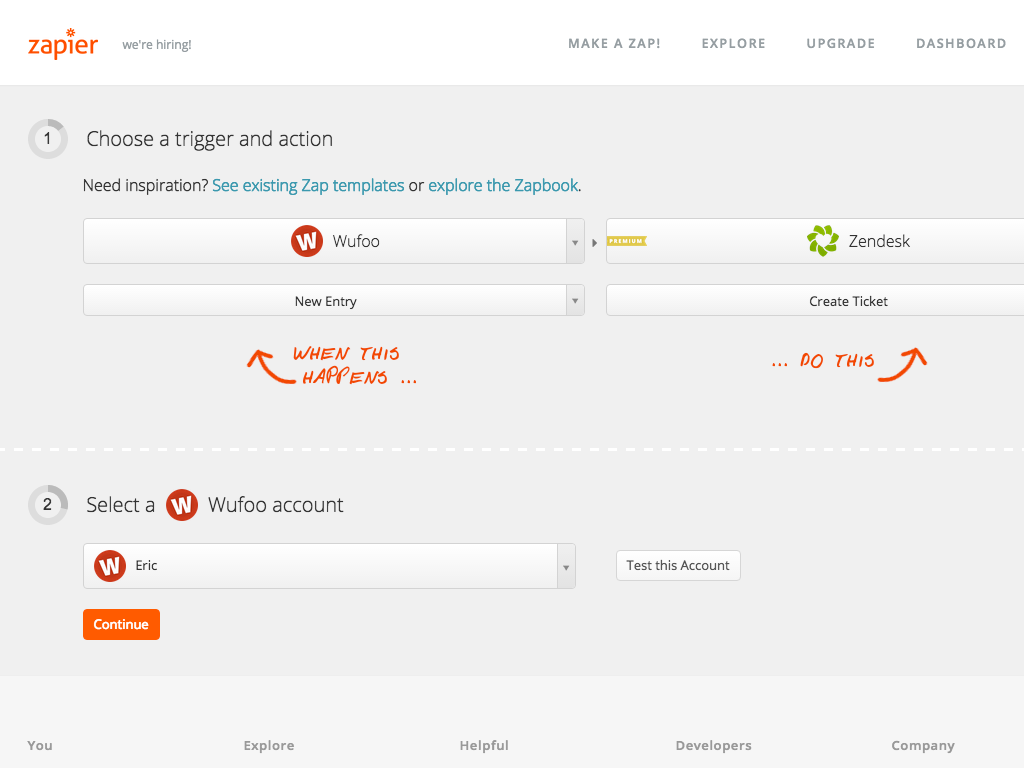This screenshot has height=768, width=1024.
Task: Click the Wufoo icon in trigger app selector
Action: click(x=307, y=241)
